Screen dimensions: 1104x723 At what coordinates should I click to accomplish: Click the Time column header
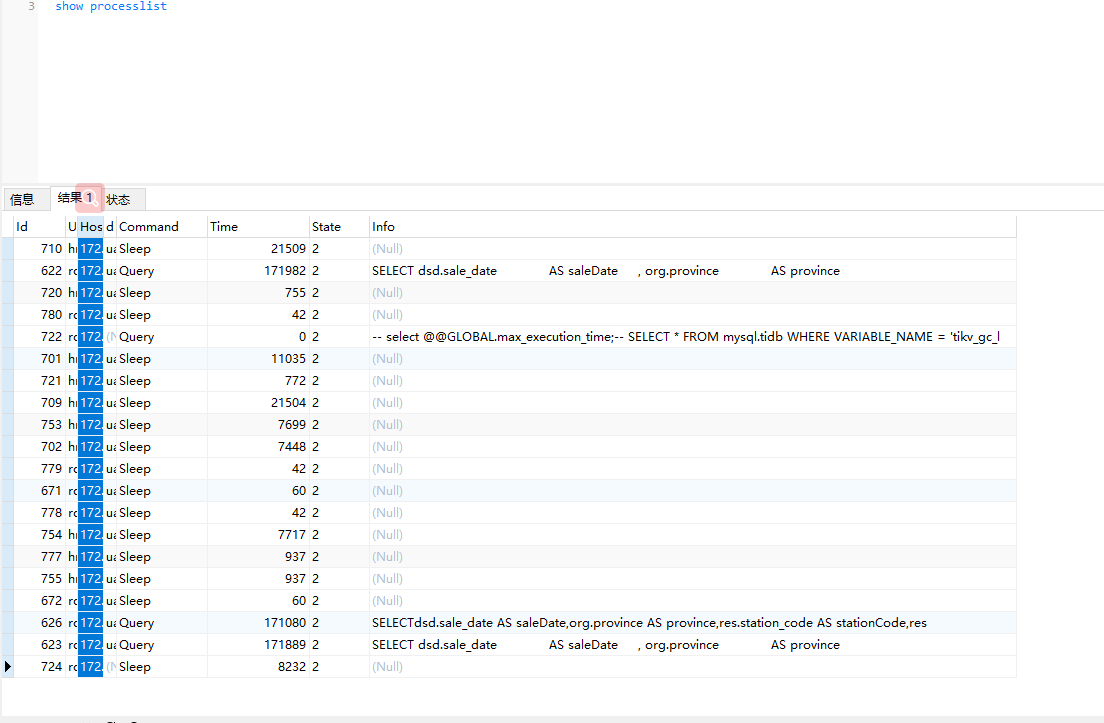(257, 227)
